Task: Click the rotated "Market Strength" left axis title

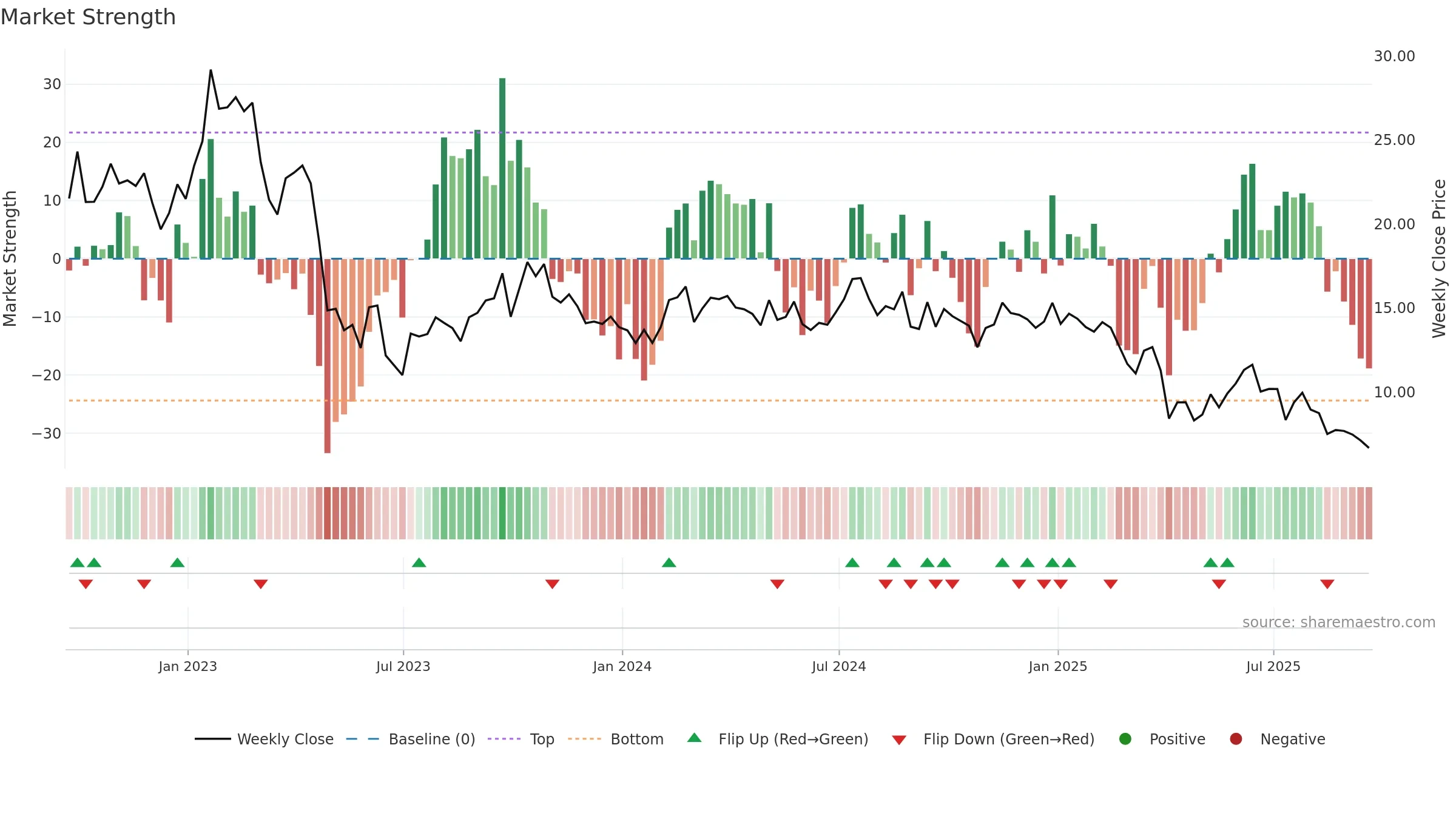Action: (10, 258)
